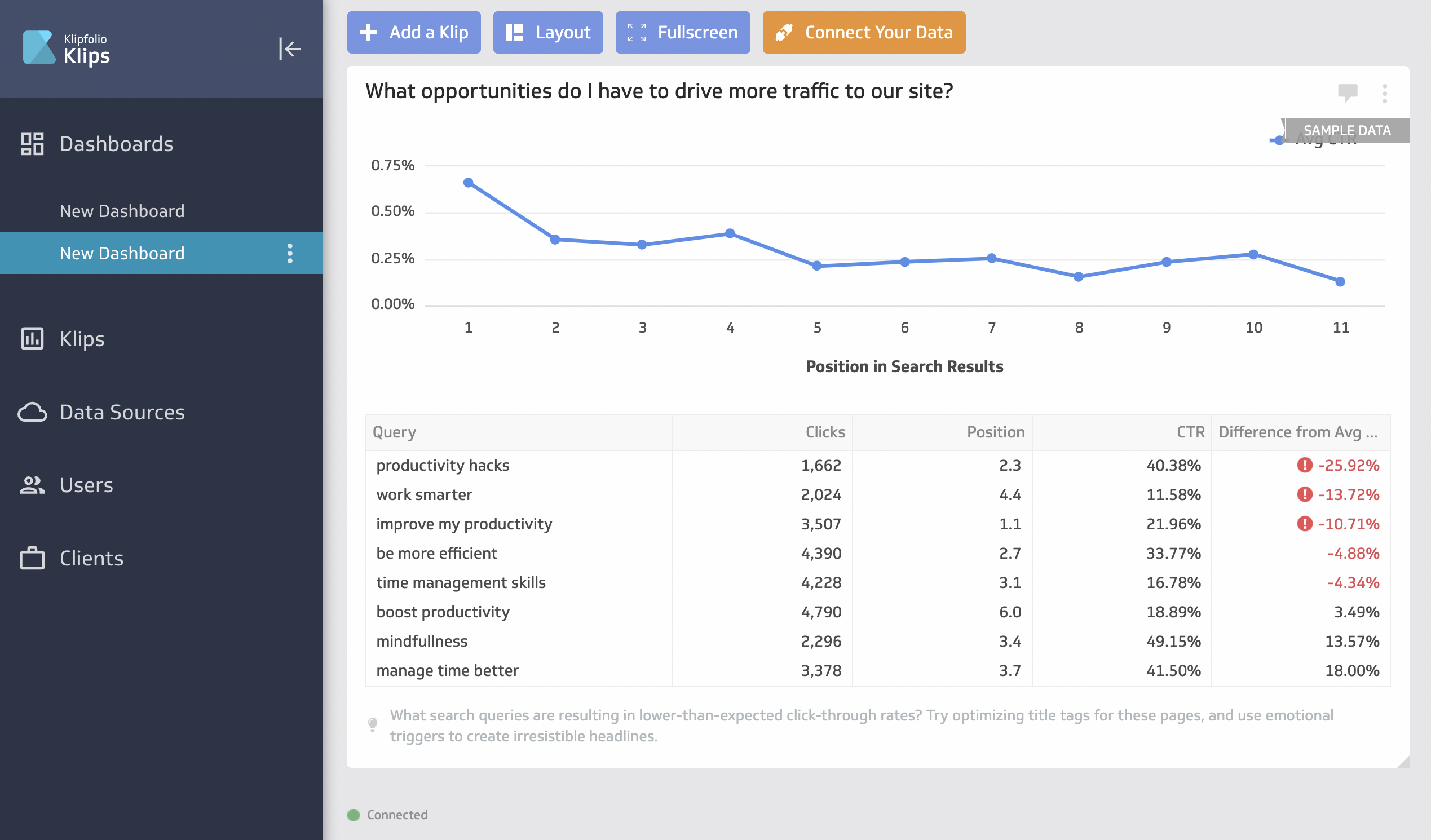The width and height of the screenshot is (1431, 840).
Task: Open comments with the speech bubble icon
Action: coord(1348,92)
